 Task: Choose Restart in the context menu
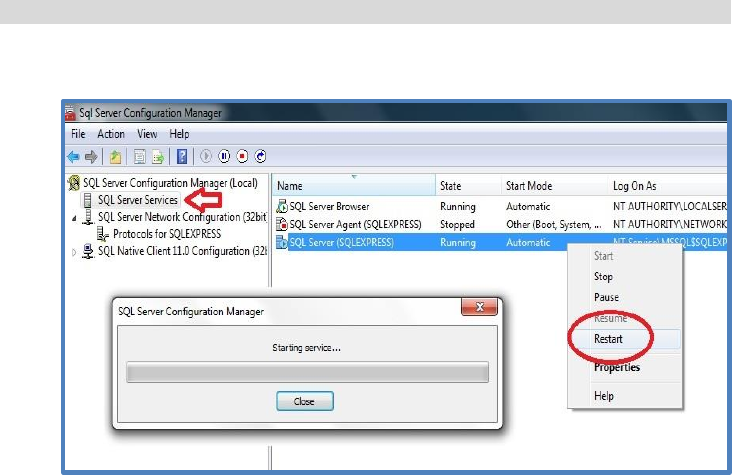[625, 339]
